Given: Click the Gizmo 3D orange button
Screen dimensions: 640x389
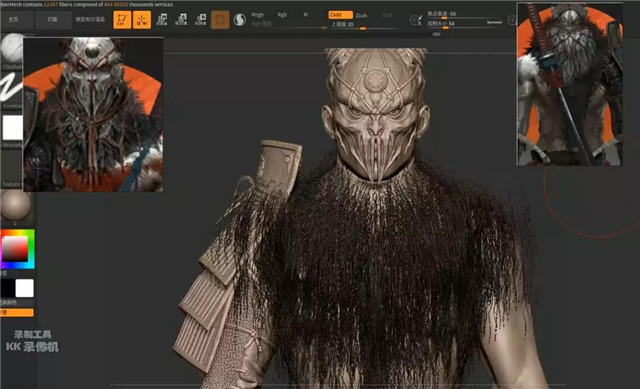Looking at the screenshot, I should (220, 20).
